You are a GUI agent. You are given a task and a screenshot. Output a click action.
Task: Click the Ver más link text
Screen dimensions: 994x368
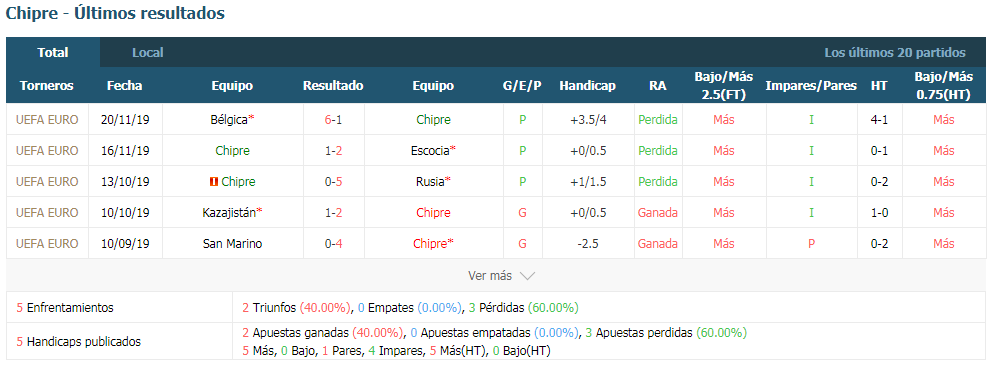click(x=489, y=276)
